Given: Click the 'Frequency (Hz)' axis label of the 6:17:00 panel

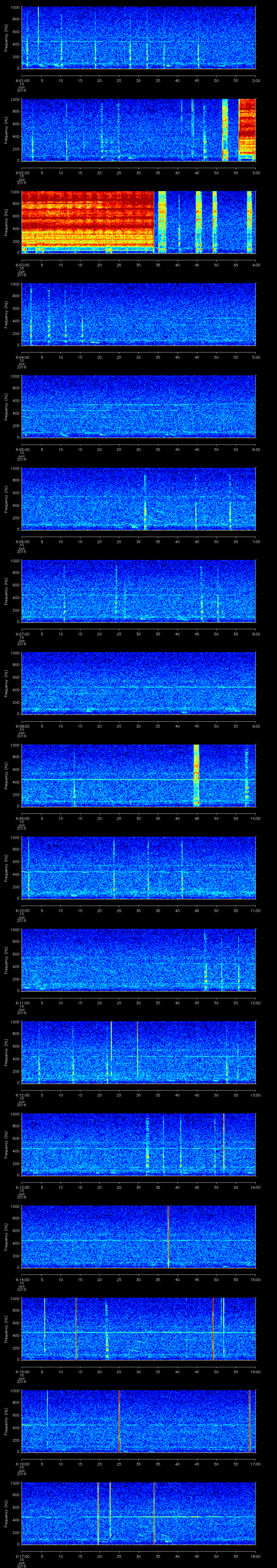Looking at the screenshot, I should [7, 1514].
